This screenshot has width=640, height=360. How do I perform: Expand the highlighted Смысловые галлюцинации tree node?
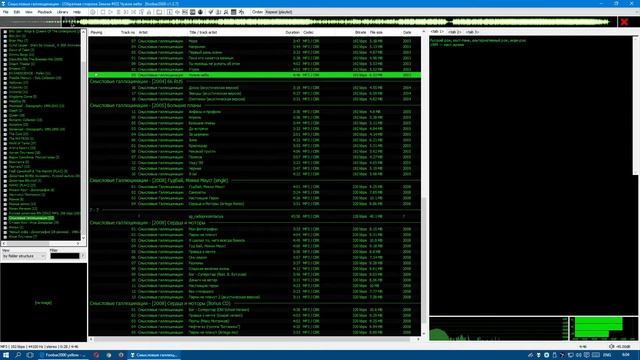pyautogui.click(x=5, y=218)
